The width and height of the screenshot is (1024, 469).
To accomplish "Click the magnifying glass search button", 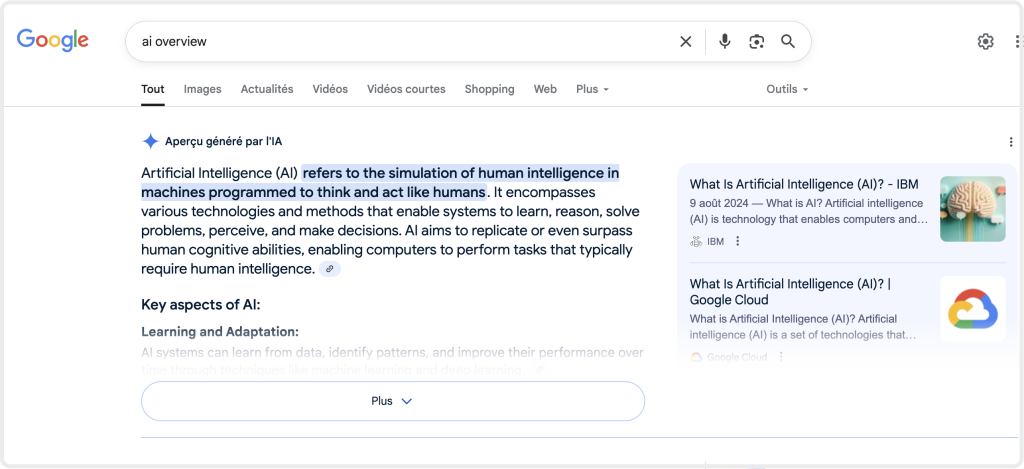I will pyautogui.click(x=788, y=42).
